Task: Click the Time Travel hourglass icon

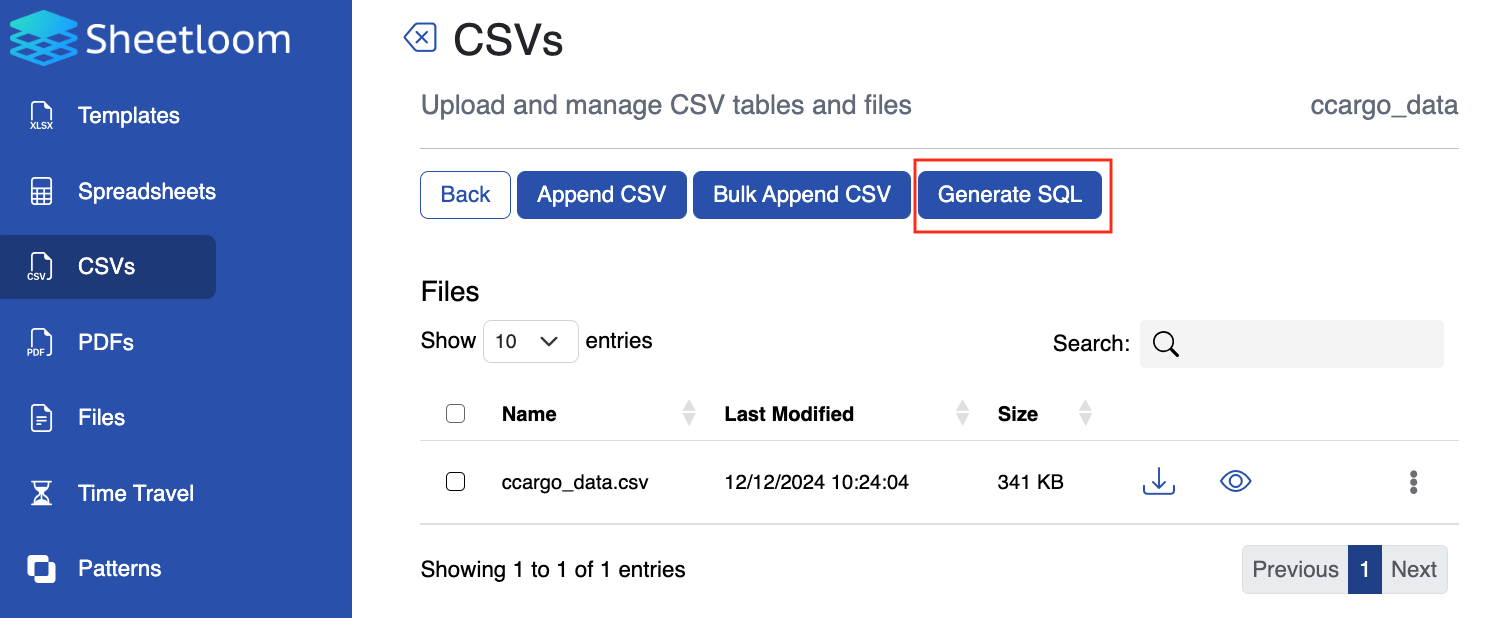Action: tap(41, 493)
